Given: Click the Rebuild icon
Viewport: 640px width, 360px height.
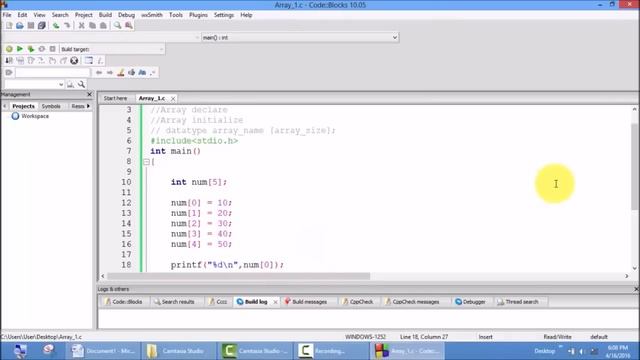Looking at the screenshot, I should [x=42, y=49].
